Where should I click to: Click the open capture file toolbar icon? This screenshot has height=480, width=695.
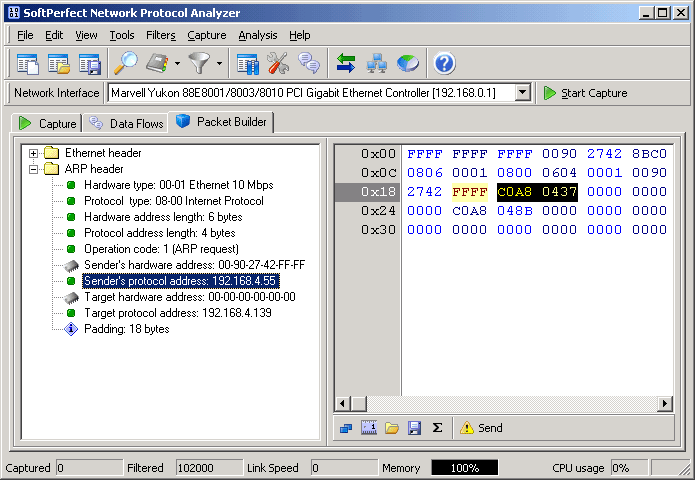[x=59, y=63]
